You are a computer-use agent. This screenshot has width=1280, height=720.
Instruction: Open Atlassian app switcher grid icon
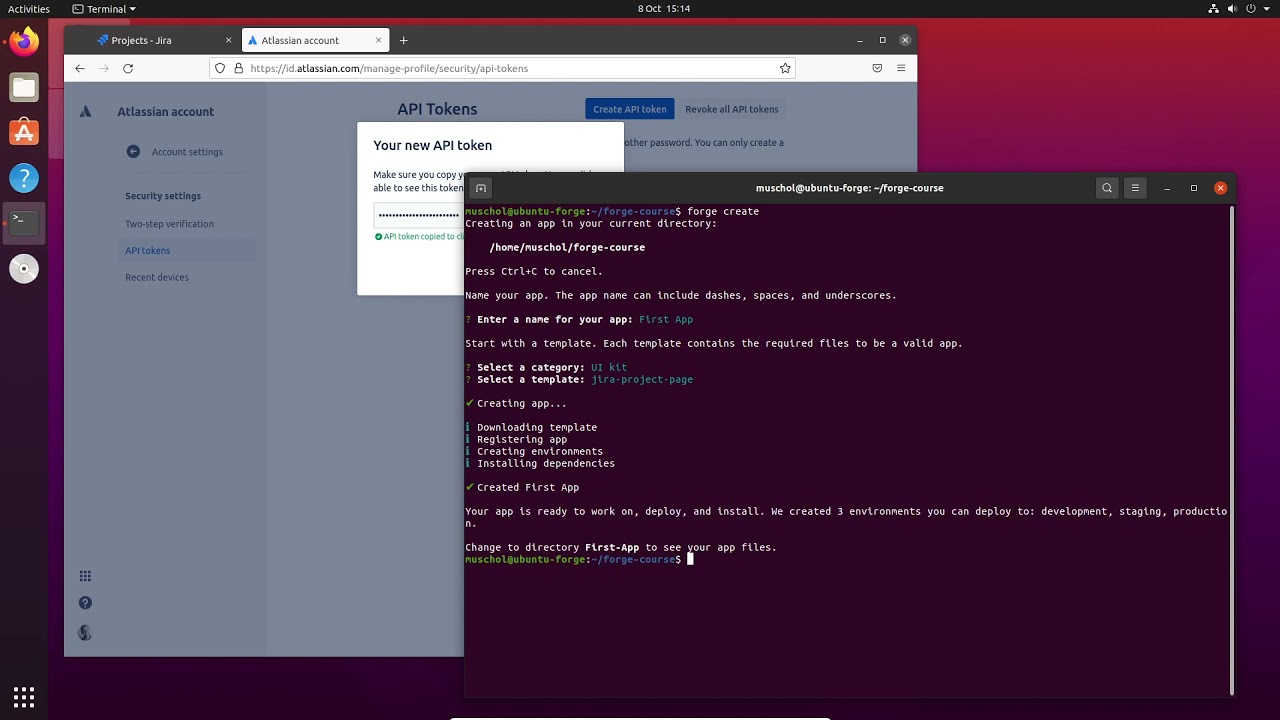85,576
